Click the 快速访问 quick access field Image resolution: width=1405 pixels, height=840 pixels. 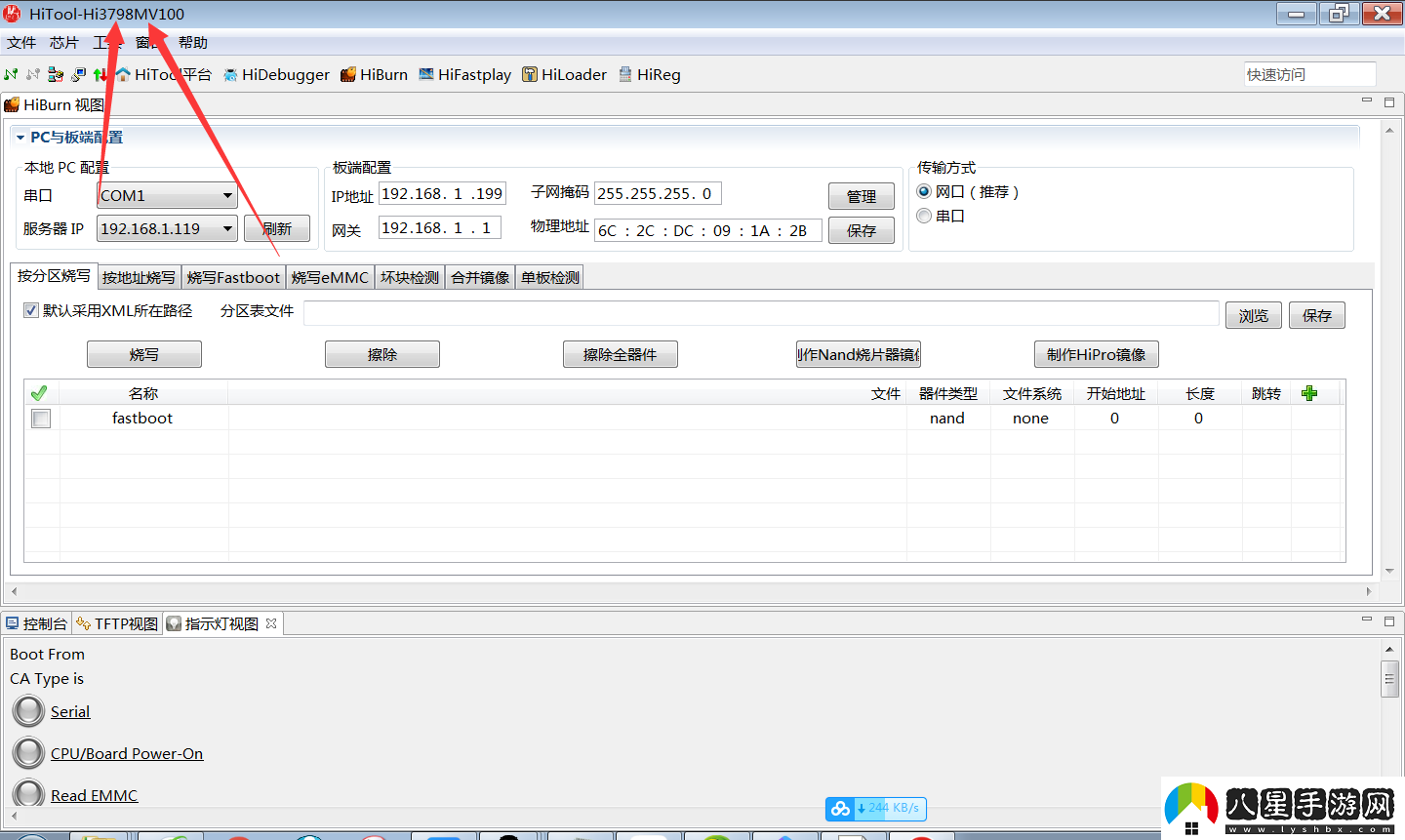[1309, 73]
